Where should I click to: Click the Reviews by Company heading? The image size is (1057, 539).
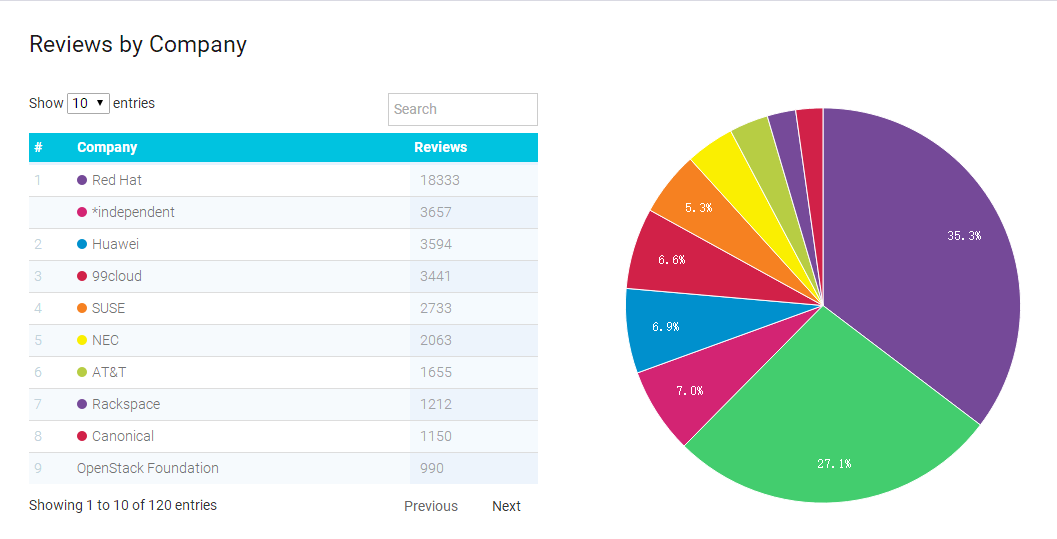[138, 44]
